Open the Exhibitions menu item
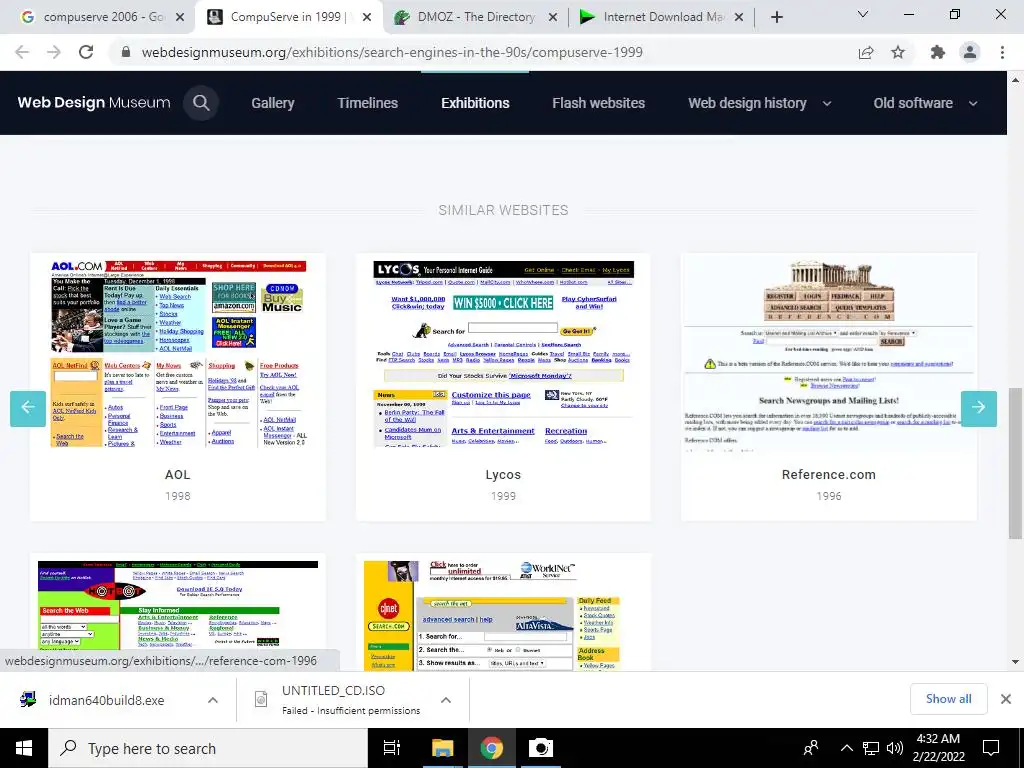Image resolution: width=1024 pixels, height=768 pixels. [x=475, y=103]
